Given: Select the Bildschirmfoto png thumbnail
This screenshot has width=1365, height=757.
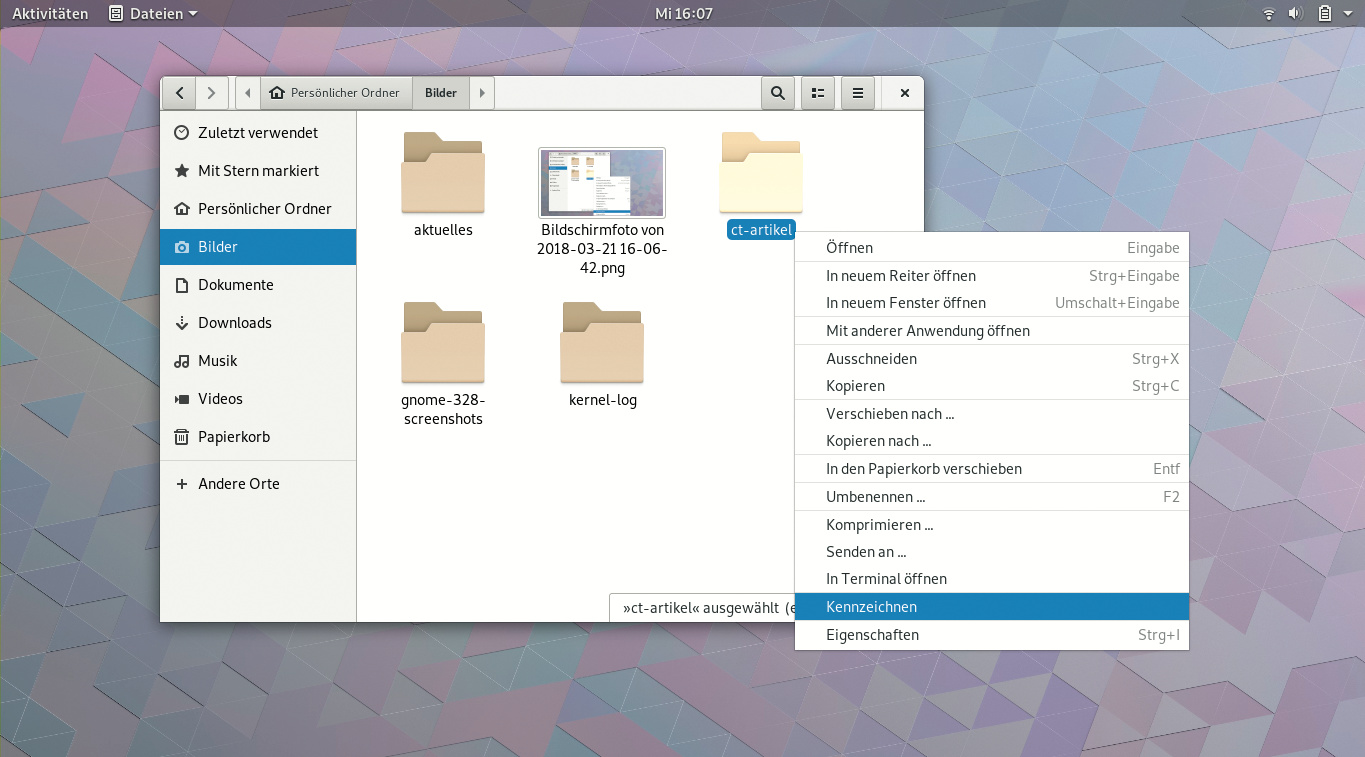Looking at the screenshot, I should [602, 183].
